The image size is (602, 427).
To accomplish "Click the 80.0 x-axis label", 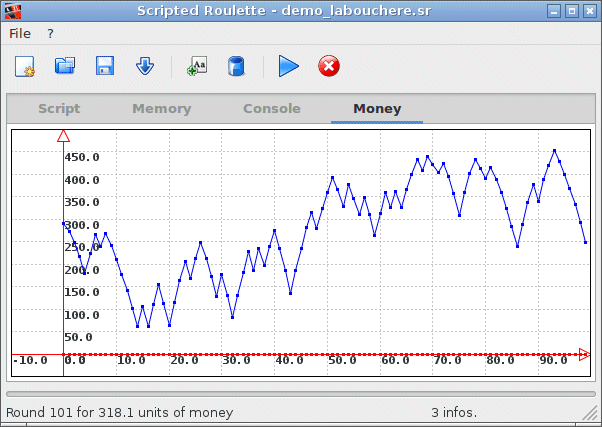I will pyautogui.click(x=501, y=361).
